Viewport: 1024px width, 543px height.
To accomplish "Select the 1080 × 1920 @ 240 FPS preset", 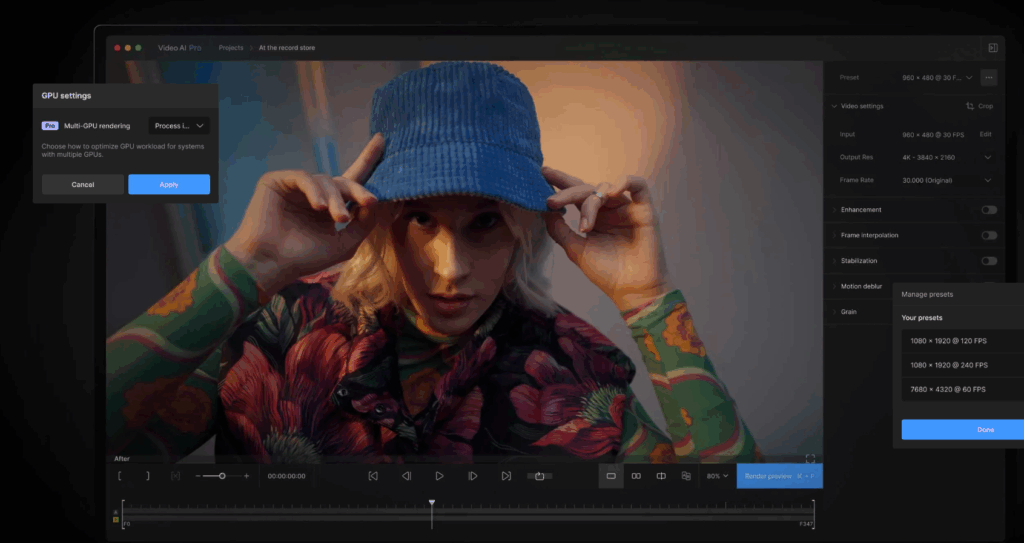I will tap(963, 365).
